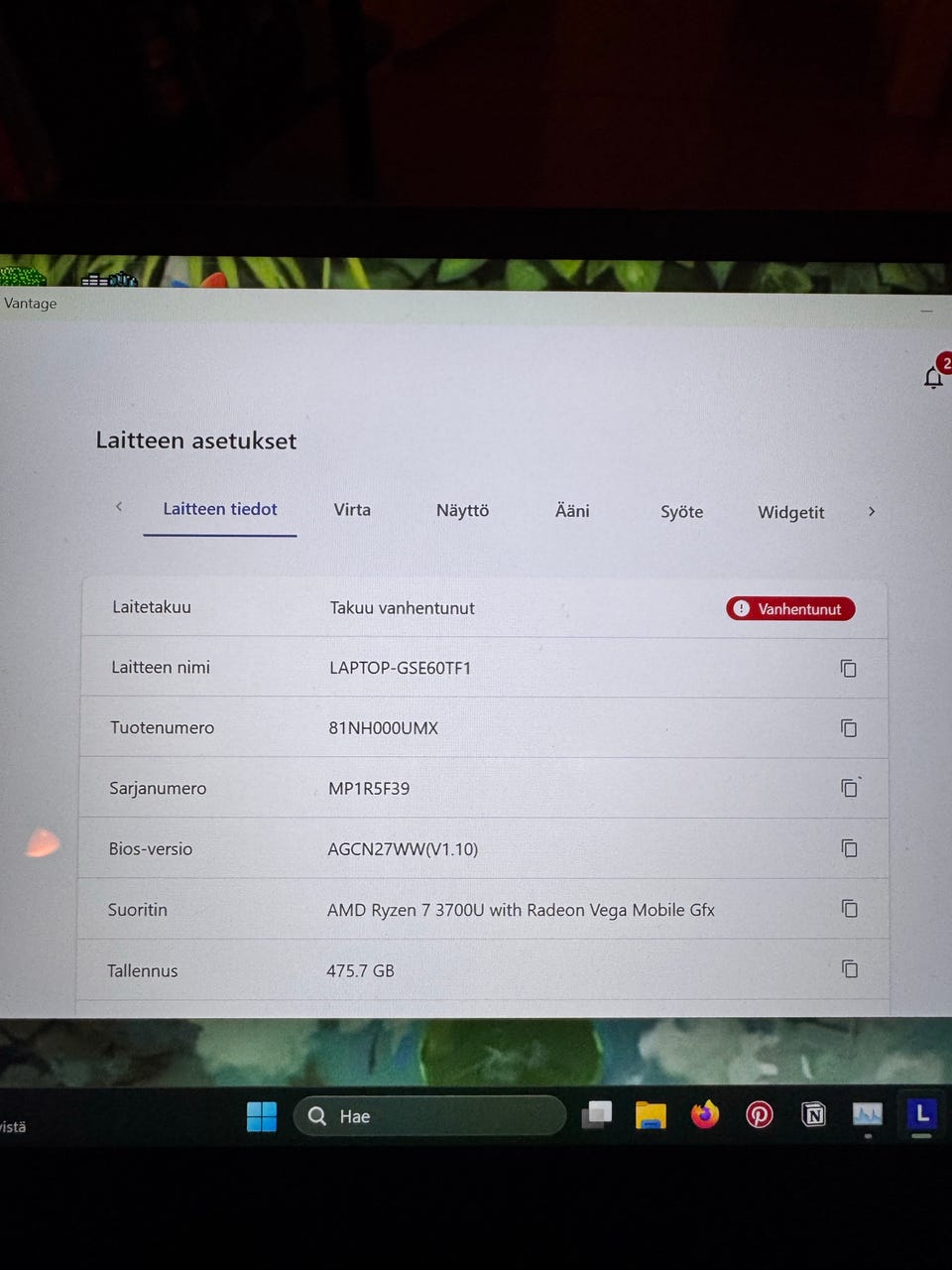The width and height of the screenshot is (952, 1270).
Task: Open Notion from the taskbar
Action: coord(813,1114)
